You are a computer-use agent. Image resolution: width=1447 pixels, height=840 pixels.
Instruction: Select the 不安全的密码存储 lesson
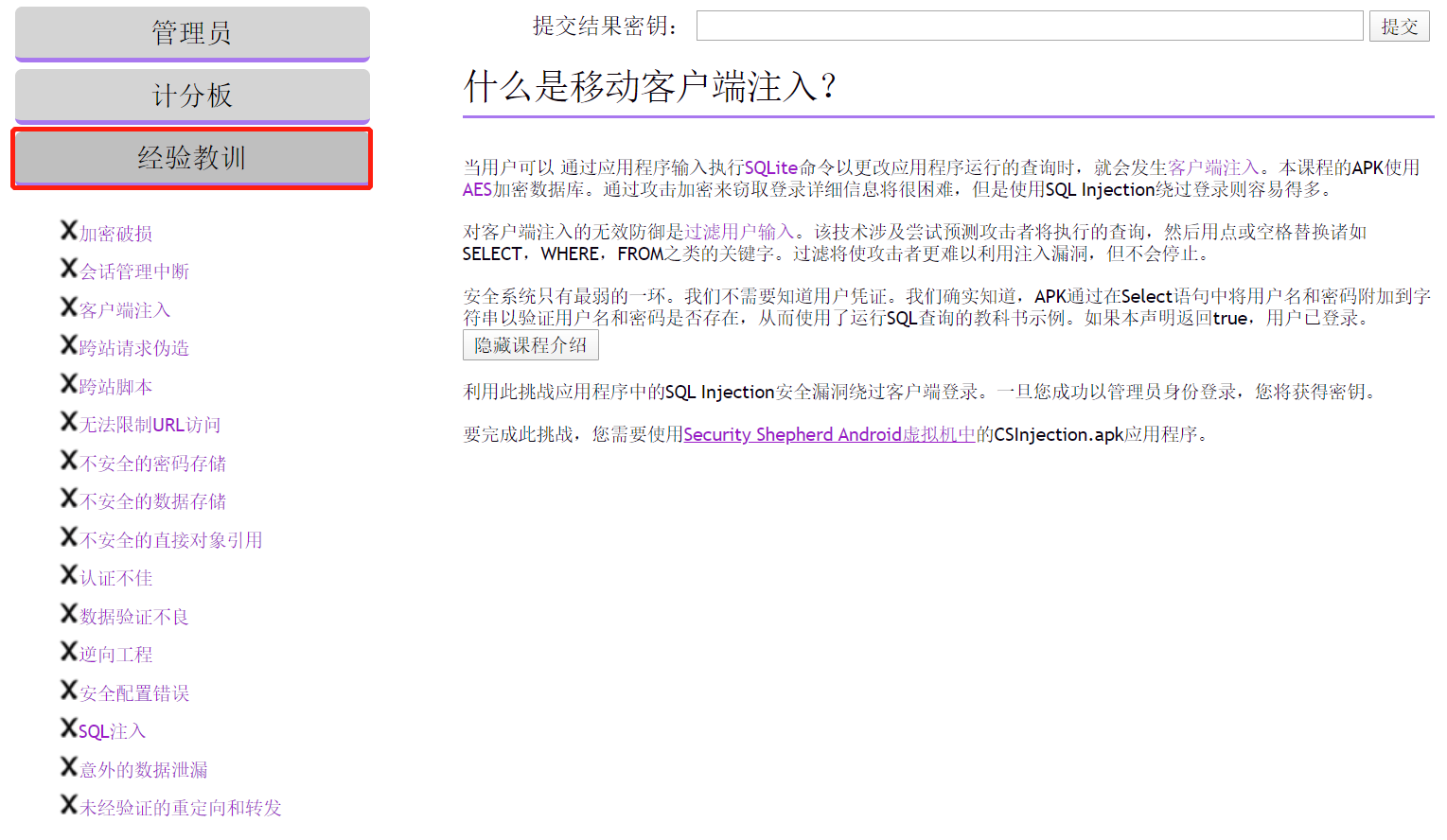coord(151,461)
